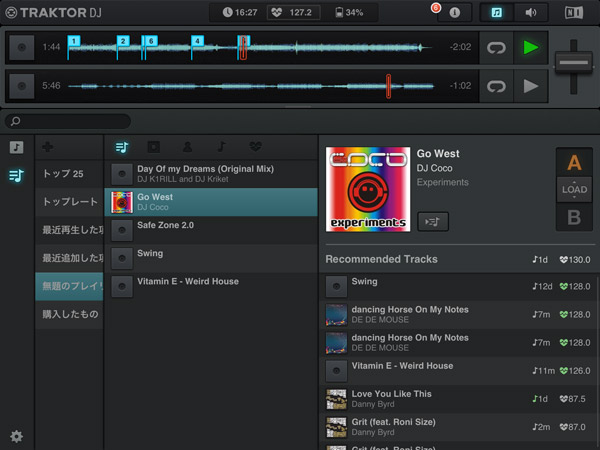600x450 pixels.
Task: Click the crossfader handle
Action: click(x=574, y=62)
